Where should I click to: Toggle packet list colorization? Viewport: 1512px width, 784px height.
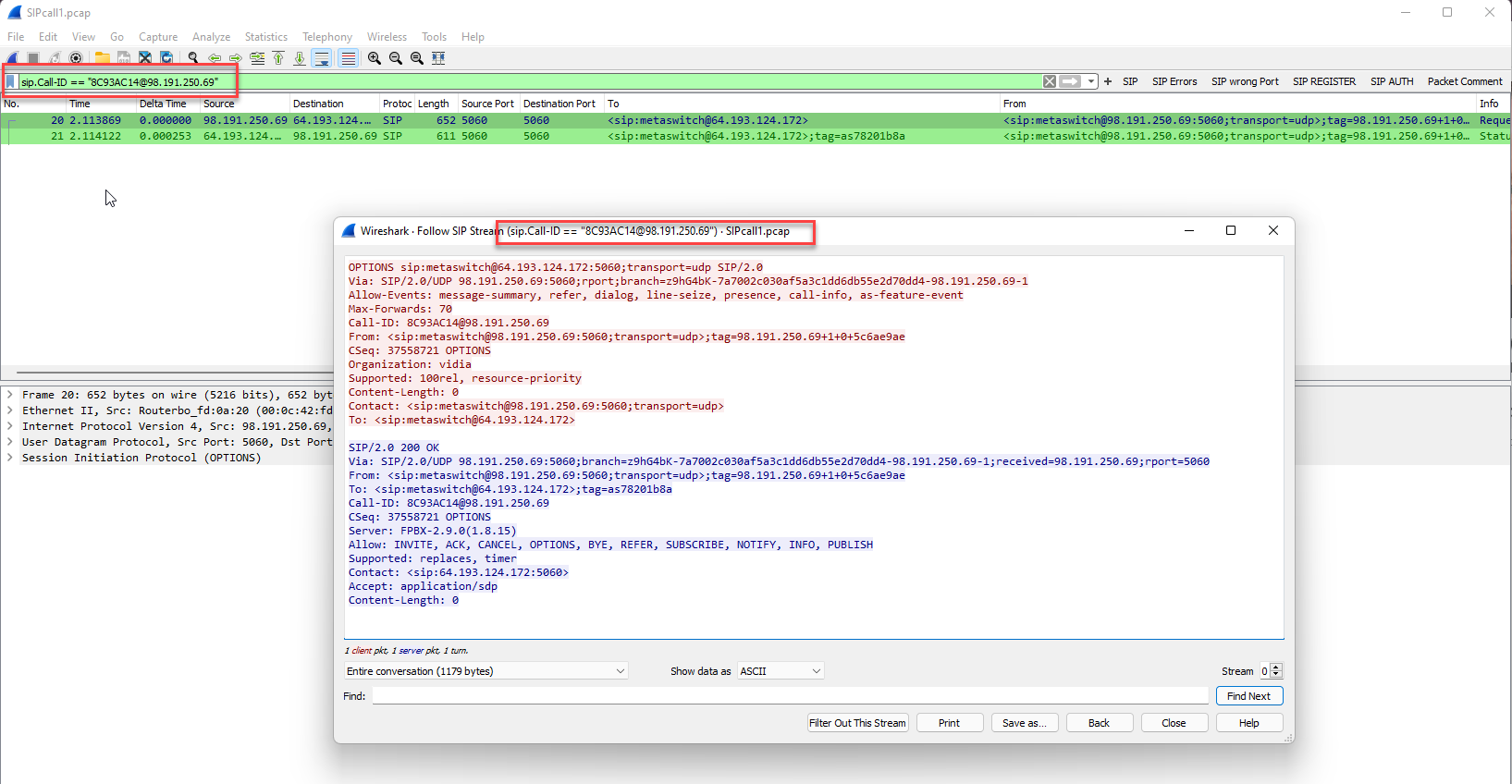[348, 58]
